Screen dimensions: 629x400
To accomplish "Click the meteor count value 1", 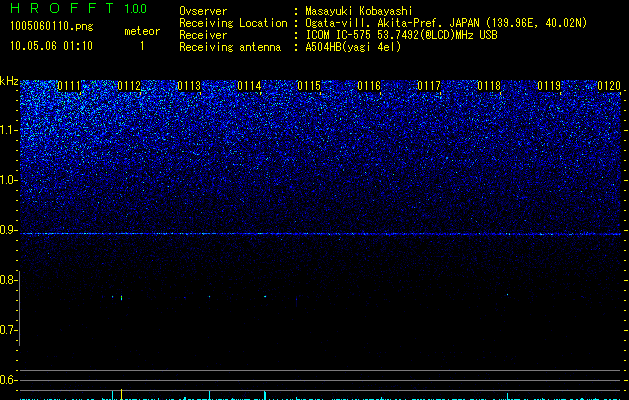I will tap(142, 46).
